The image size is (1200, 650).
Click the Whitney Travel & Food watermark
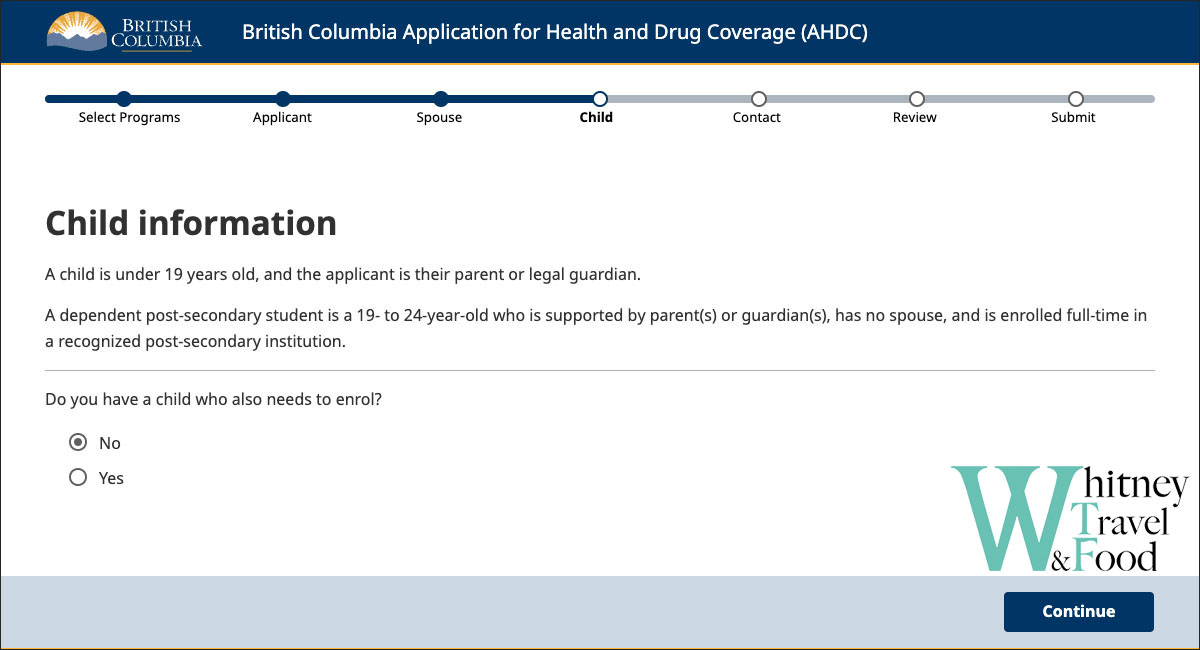[x=1068, y=520]
